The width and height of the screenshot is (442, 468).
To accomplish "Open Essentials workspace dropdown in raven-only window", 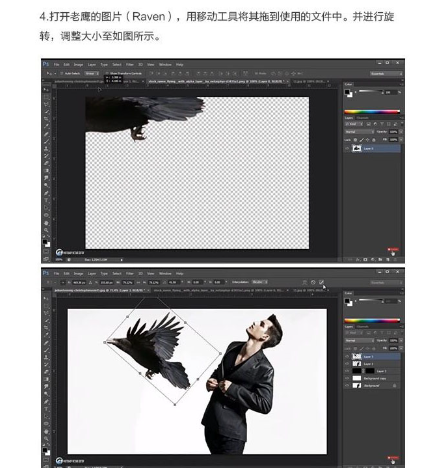I will point(386,73).
